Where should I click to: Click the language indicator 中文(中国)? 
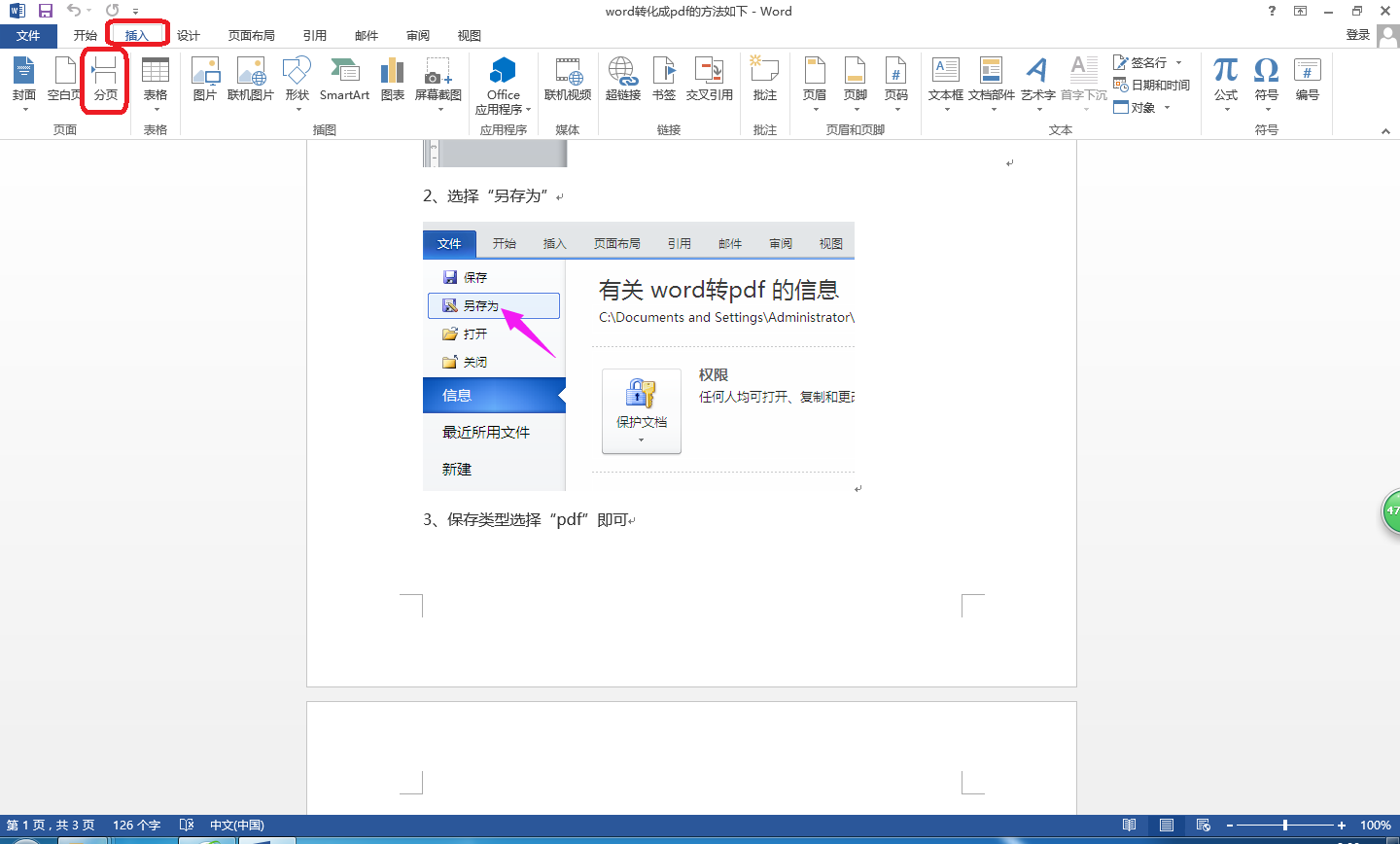[x=237, y=826]
